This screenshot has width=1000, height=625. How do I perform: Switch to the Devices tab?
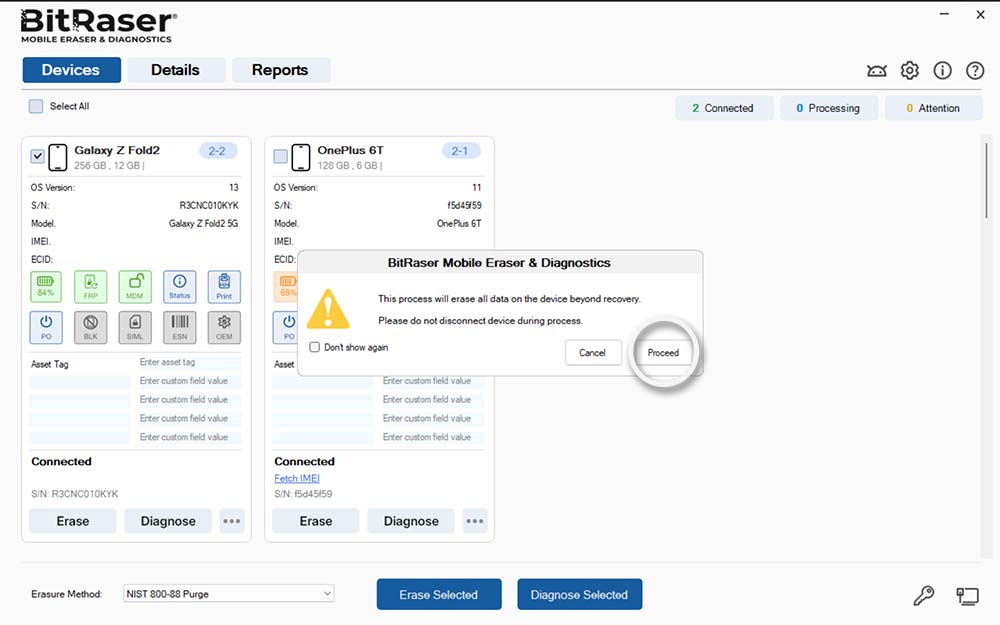pyautogui.click(x=71, y=70)
